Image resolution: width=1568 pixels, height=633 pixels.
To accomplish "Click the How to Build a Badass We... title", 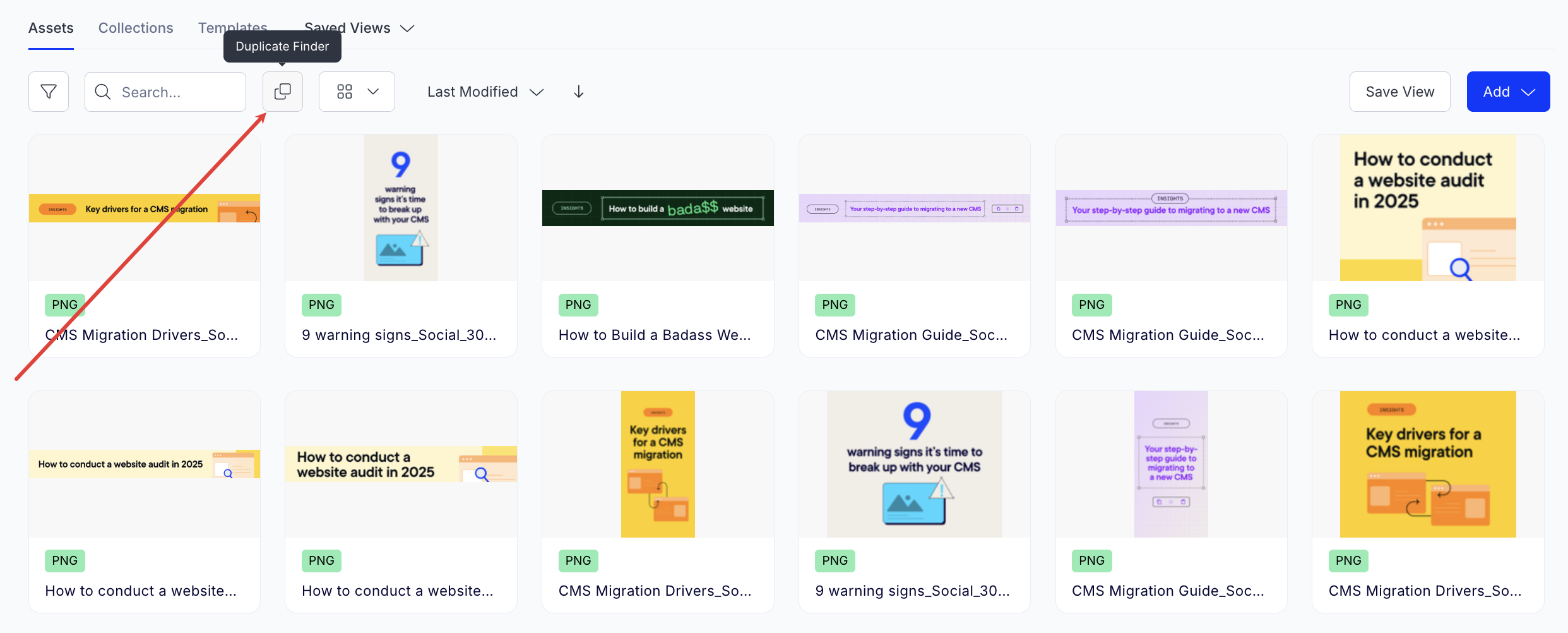I will point(655,335).
